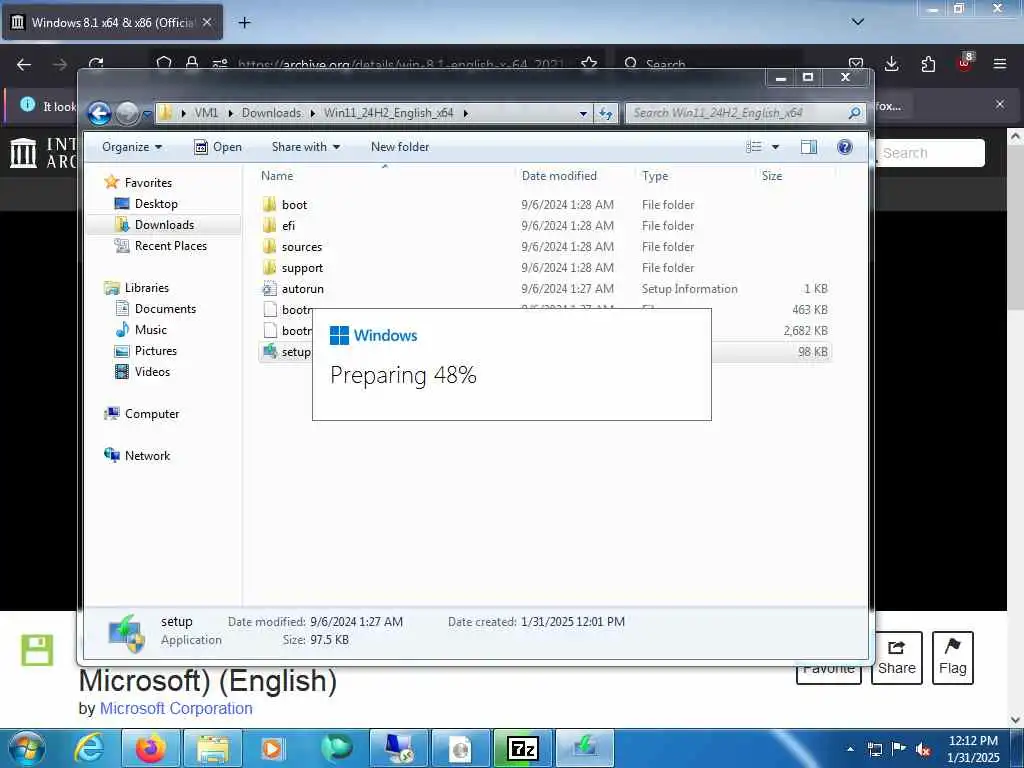Open the Microsoft Corporation link on archive page
The width and height of the screenshot is (1024, 768).
tap(176, 709)
